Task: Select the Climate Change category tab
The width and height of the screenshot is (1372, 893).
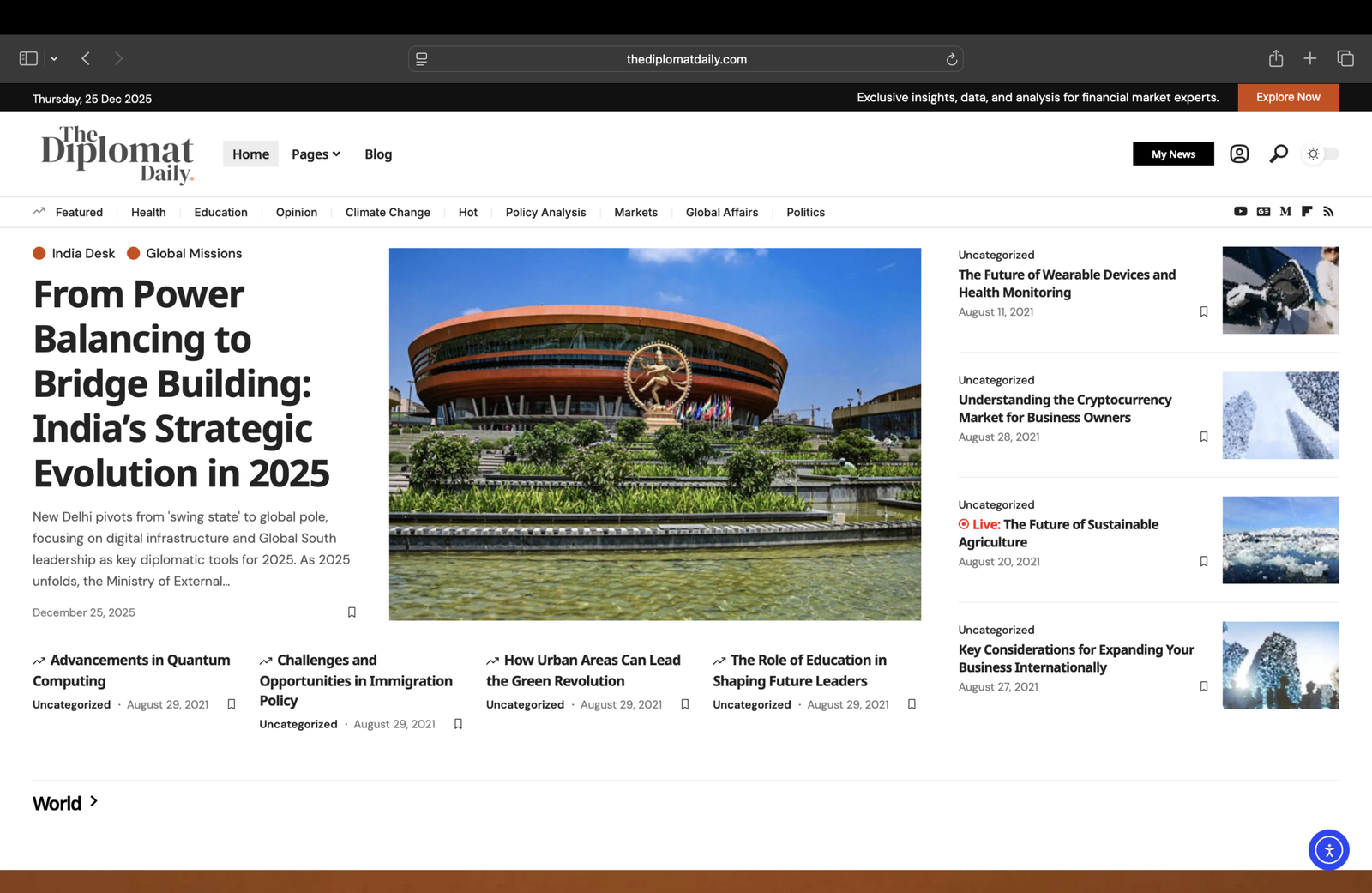Action: click(x=388, y=212)
